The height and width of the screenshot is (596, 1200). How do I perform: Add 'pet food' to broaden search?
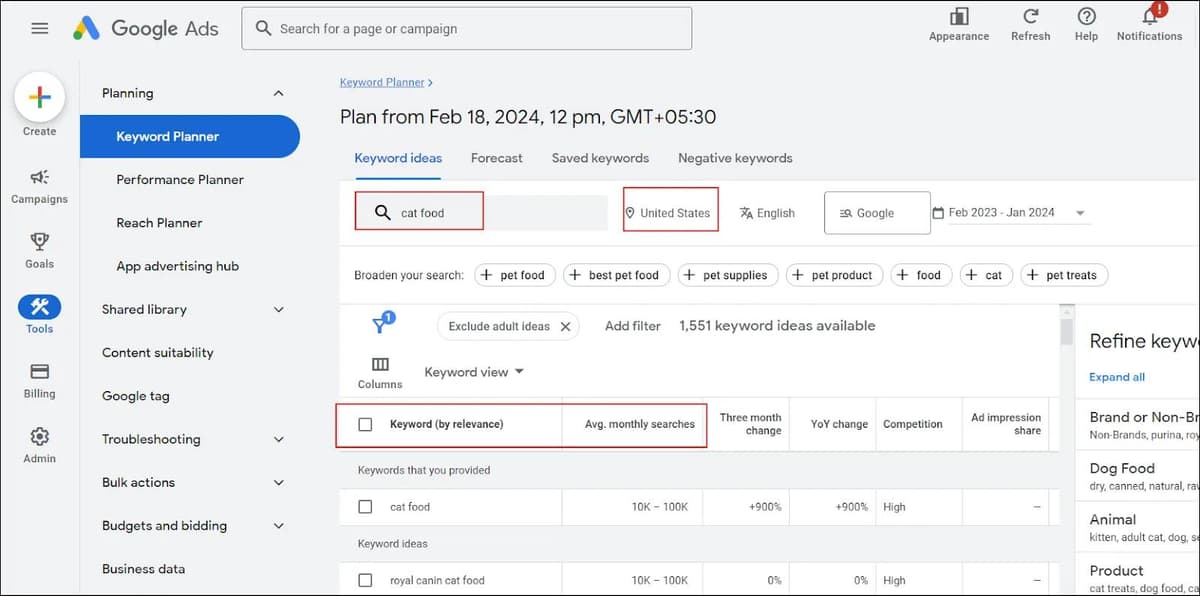[x=515, y=275]
